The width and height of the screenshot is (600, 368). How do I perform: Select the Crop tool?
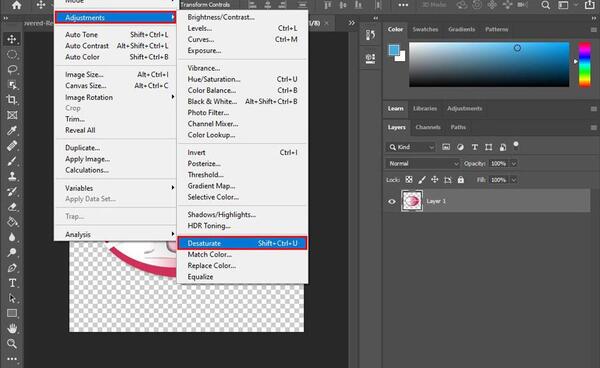(x=12, y=100)
